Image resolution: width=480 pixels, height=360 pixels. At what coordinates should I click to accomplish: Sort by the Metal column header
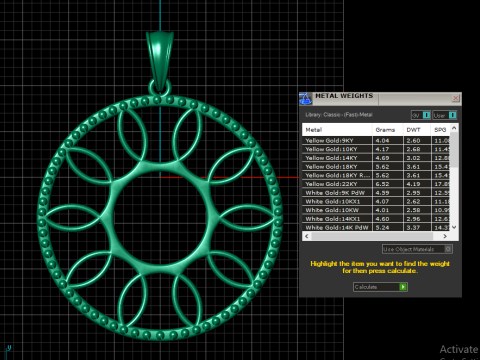click(337, 130)
